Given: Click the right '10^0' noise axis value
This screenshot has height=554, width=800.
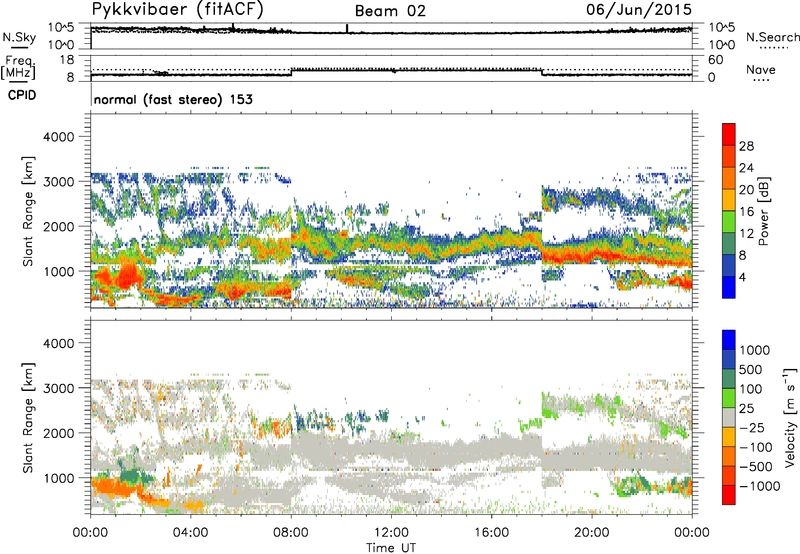Looking at the screenshot, I should pyautogui.click(x=722, y=45).
